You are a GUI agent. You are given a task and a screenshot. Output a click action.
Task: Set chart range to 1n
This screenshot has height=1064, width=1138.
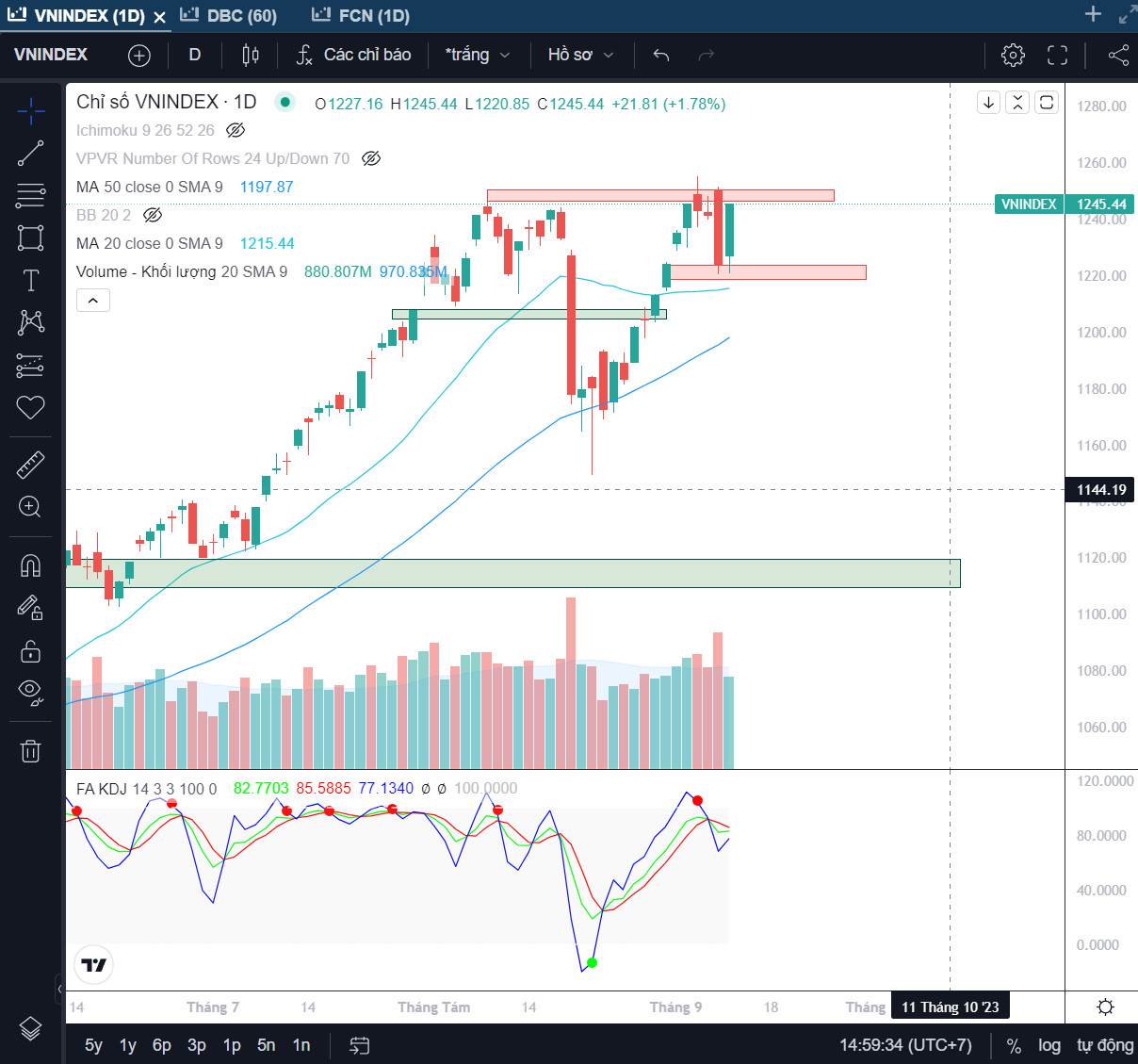click(301, 1045)
